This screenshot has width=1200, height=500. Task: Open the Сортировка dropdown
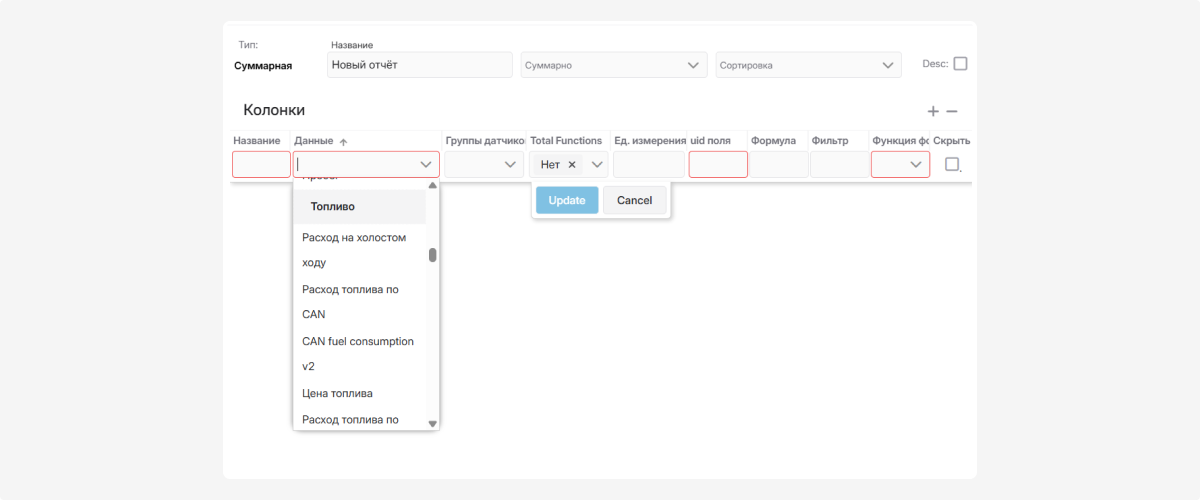coord(808,65)
